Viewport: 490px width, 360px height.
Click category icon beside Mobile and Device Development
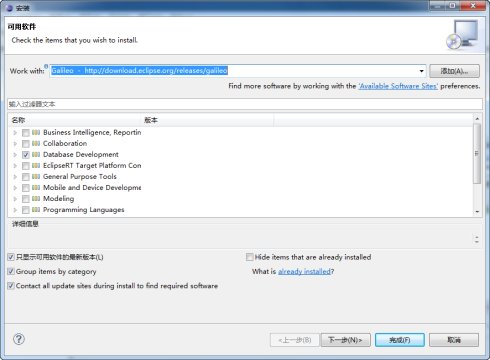point(36,188)
